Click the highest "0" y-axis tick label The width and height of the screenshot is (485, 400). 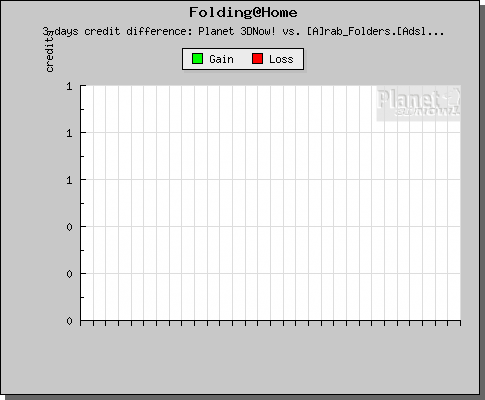[x=69, y=227]
